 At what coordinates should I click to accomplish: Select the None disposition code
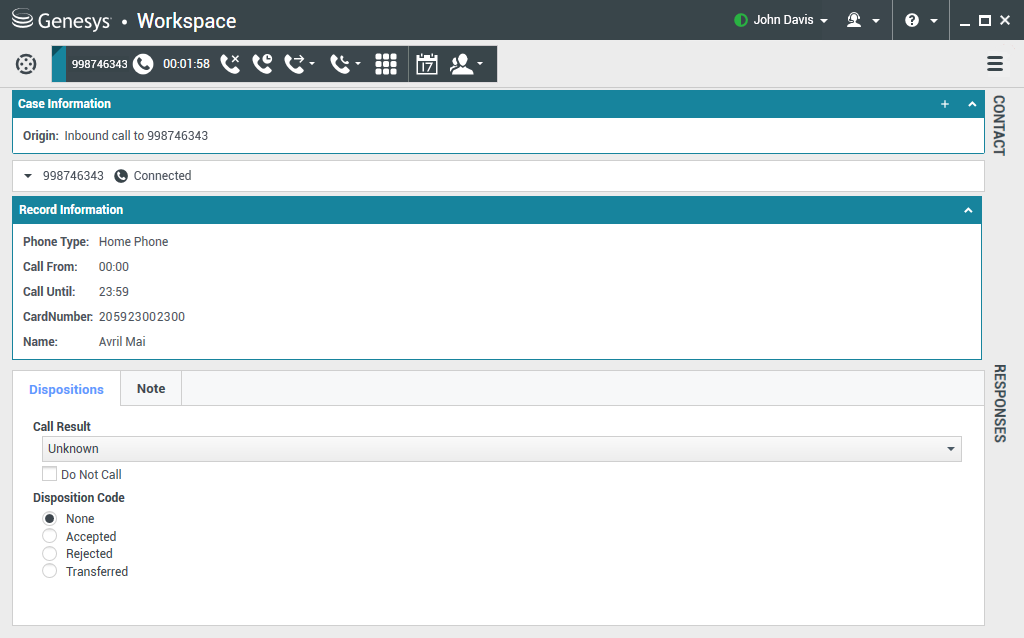click(50, 518)
